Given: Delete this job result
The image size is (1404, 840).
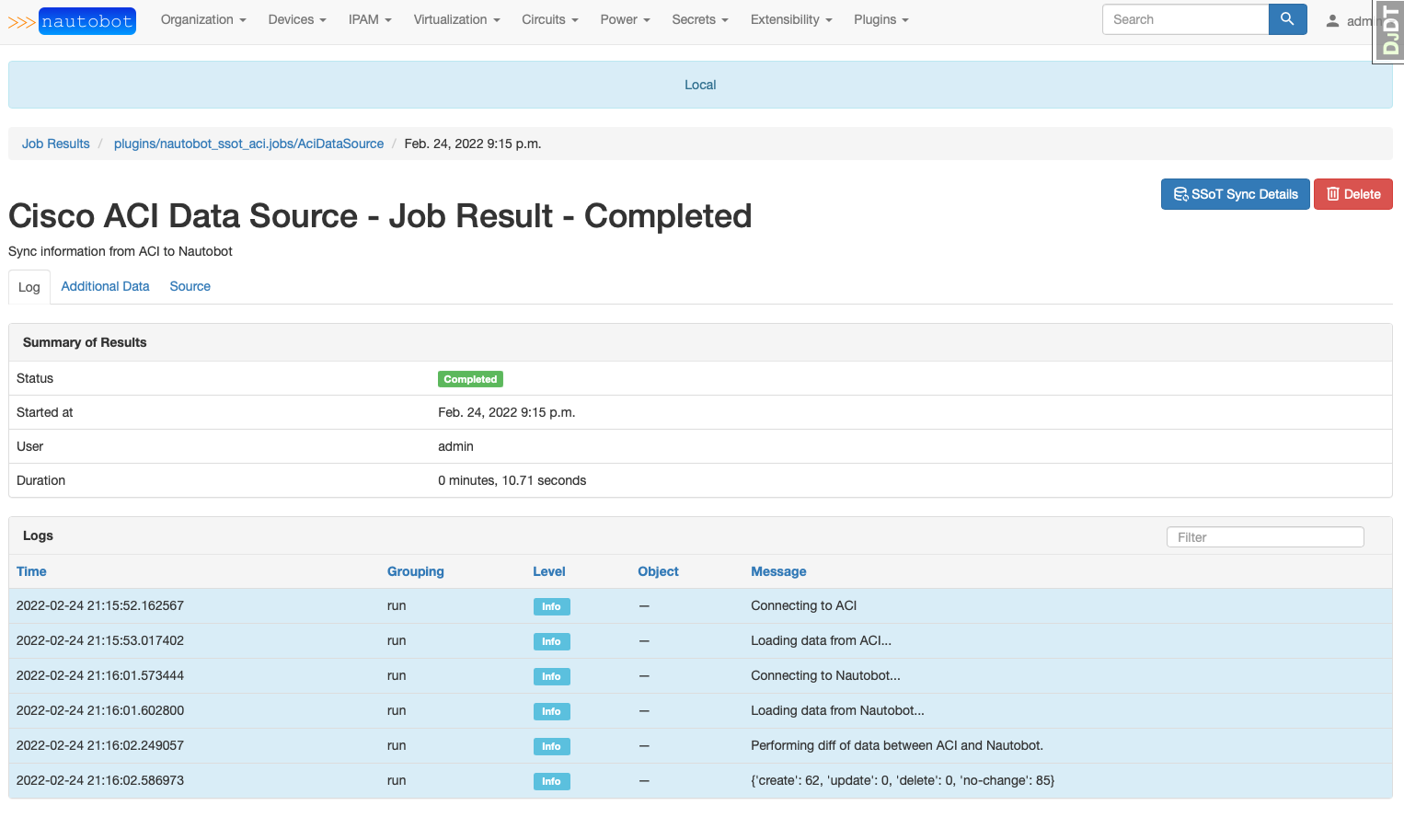Looking at the screenshot, I should click(x=1352, y=194).
